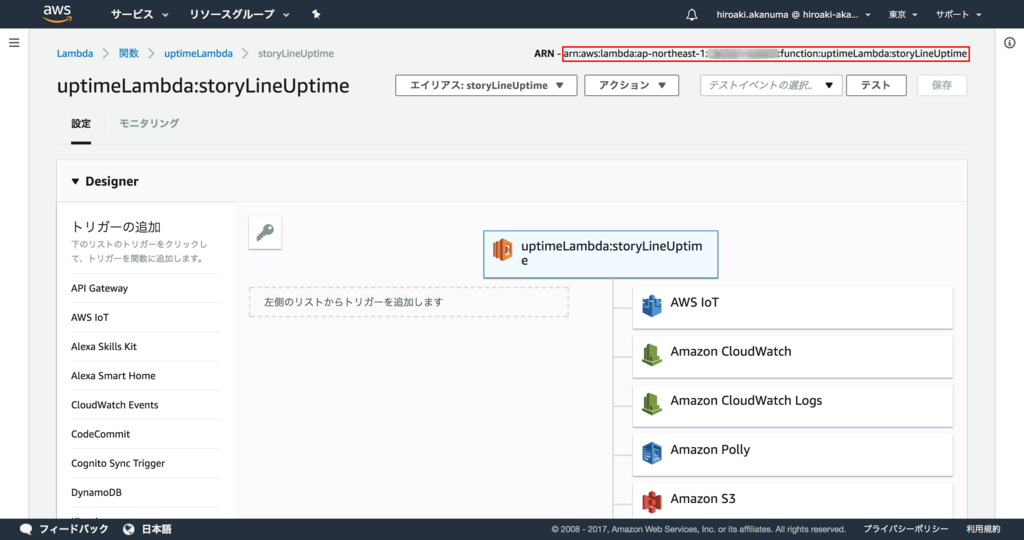1024x540 pixels.
Task: Click the feedback speech bubble icon
Action: tap(26, 529)
